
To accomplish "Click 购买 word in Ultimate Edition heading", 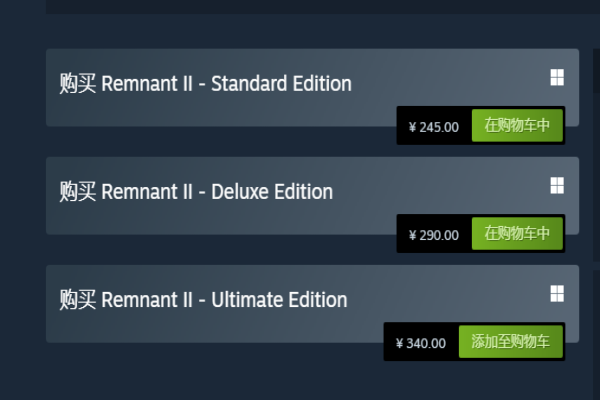I will [x=78, y=300].
